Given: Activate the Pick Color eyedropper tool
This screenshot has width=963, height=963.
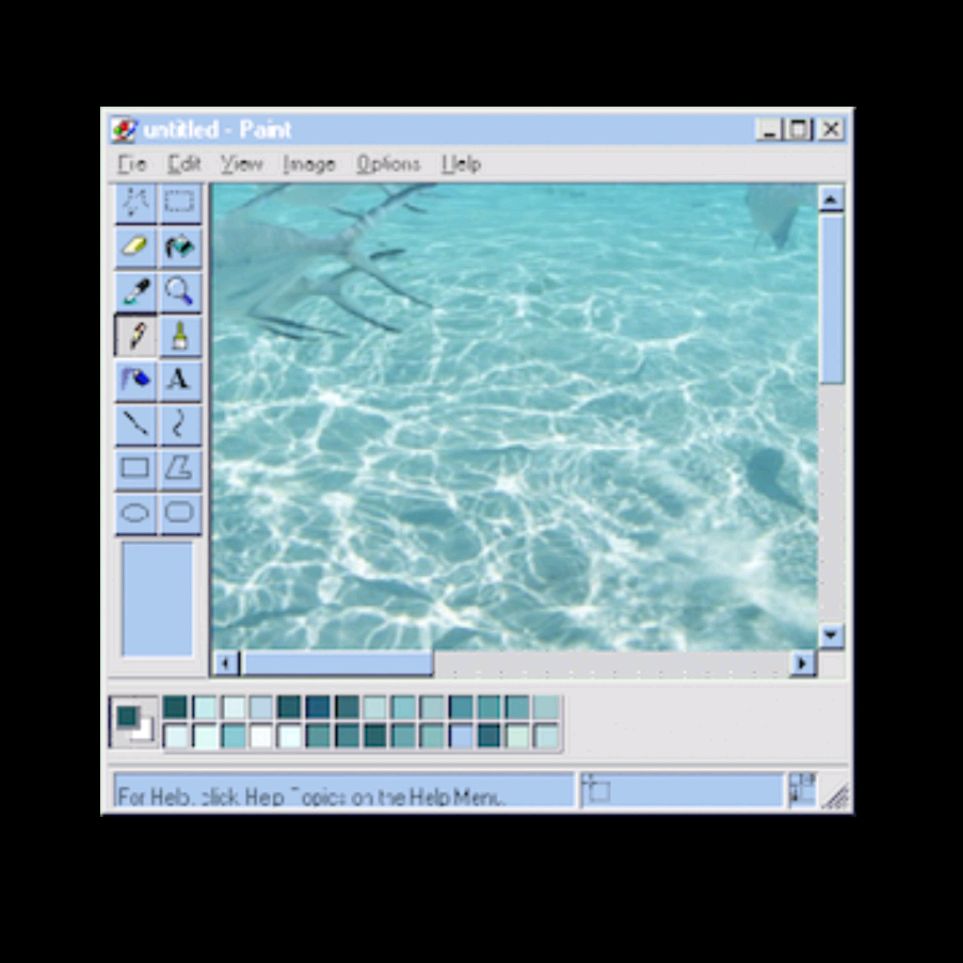Looking at the screenshot, I should point(136,291).
